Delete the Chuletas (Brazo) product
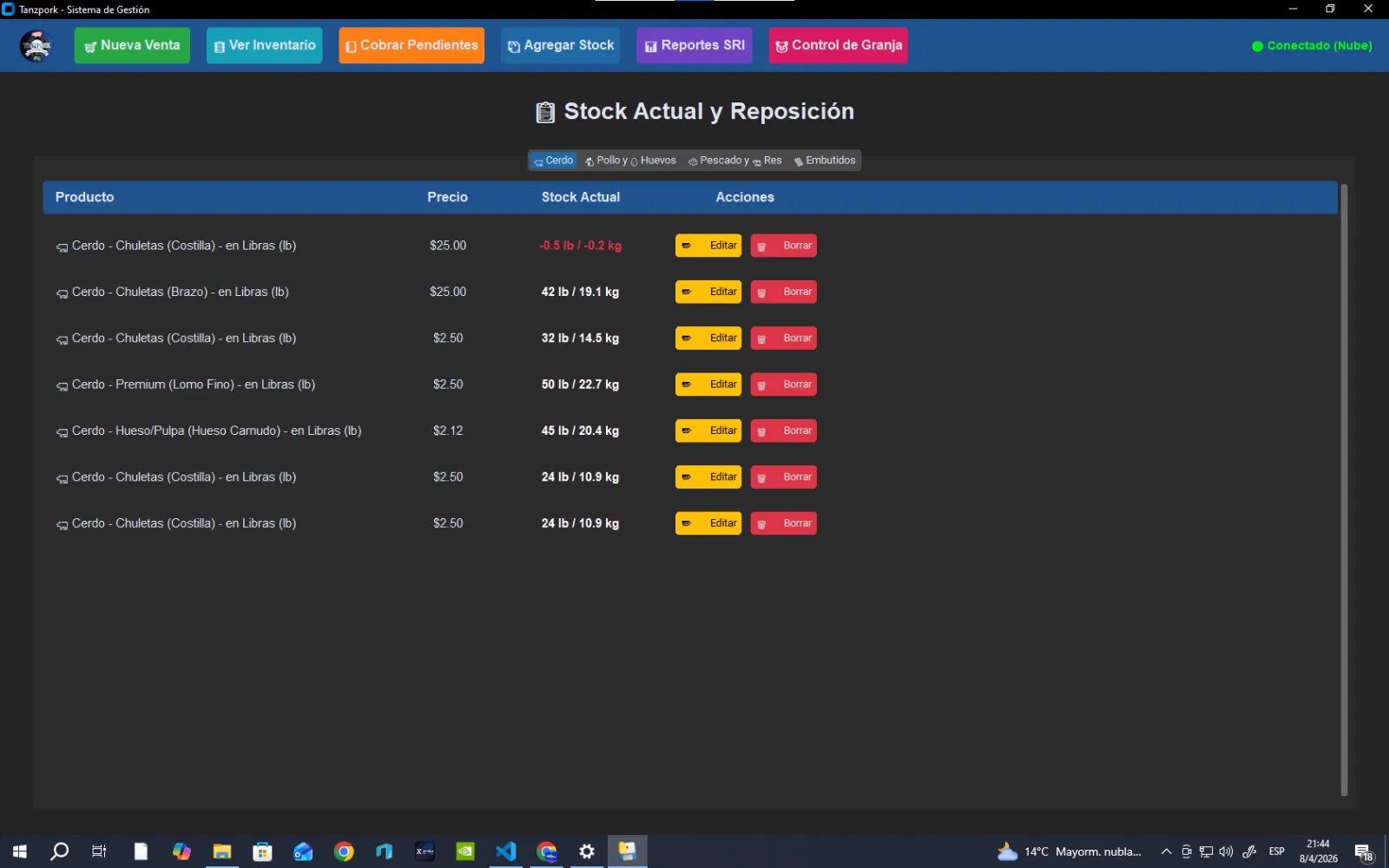Screen dimensions: 1389x868 [x=783, y=292]
